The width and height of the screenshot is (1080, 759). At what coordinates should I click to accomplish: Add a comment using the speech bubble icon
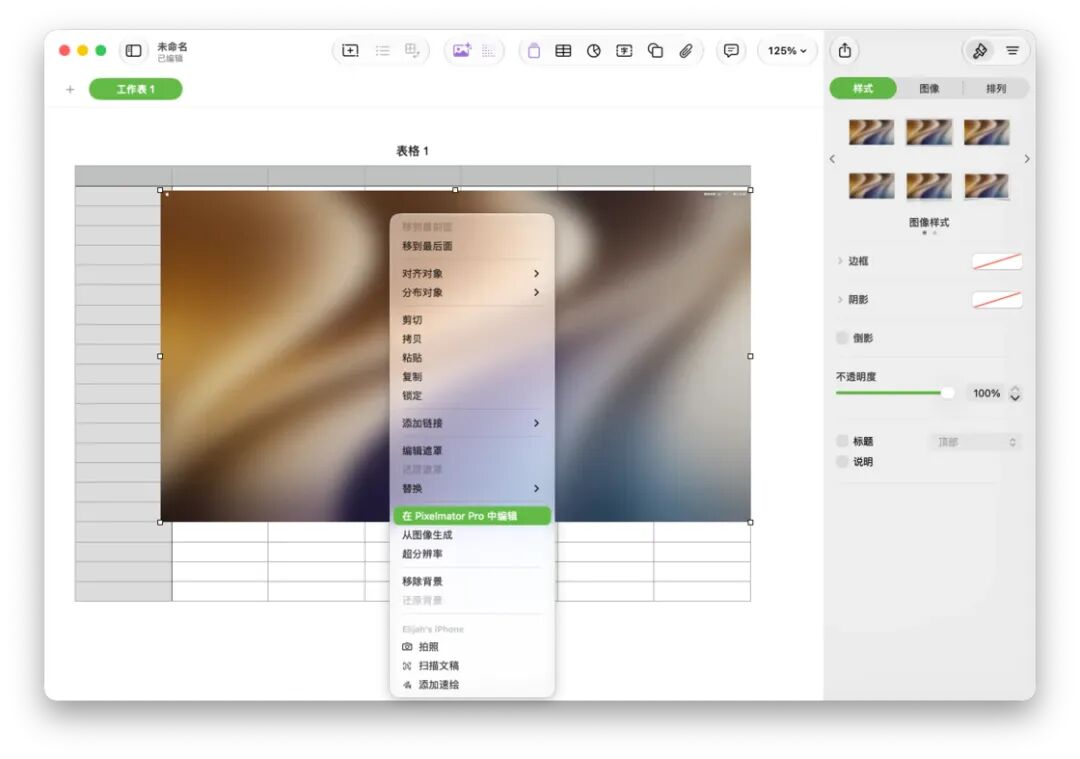pos(731,50)
